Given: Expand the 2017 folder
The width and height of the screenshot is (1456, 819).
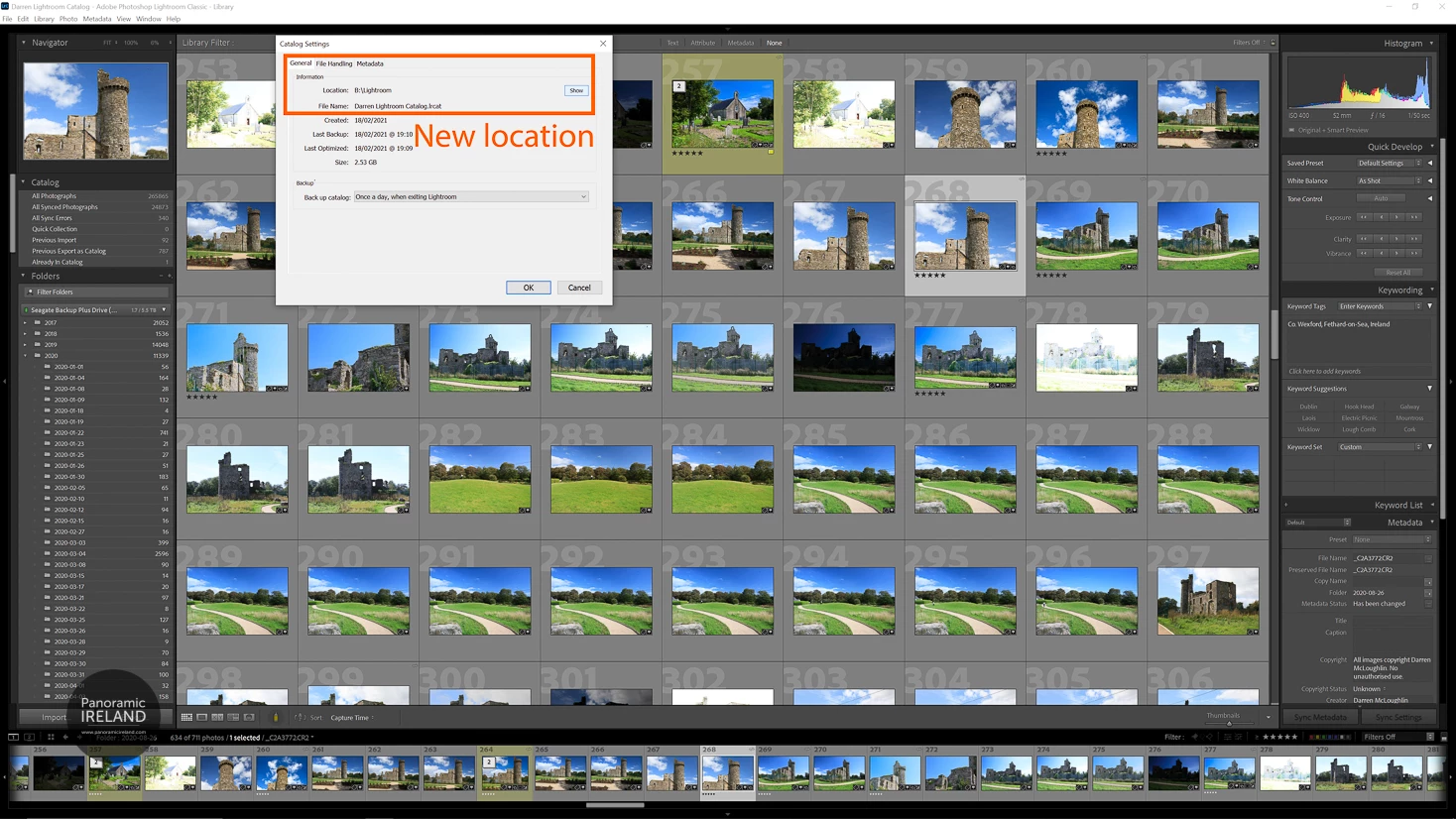Looking at the screenshot, I should [x=26, y=322].
